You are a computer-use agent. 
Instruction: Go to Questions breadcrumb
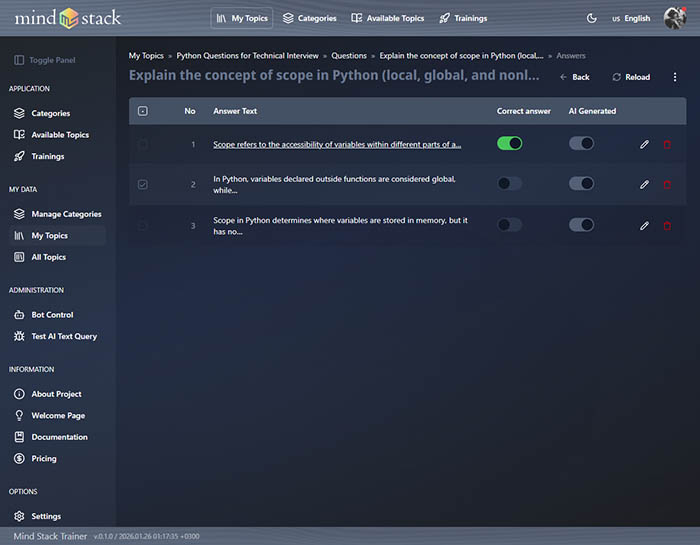click(x=349, y=56)
